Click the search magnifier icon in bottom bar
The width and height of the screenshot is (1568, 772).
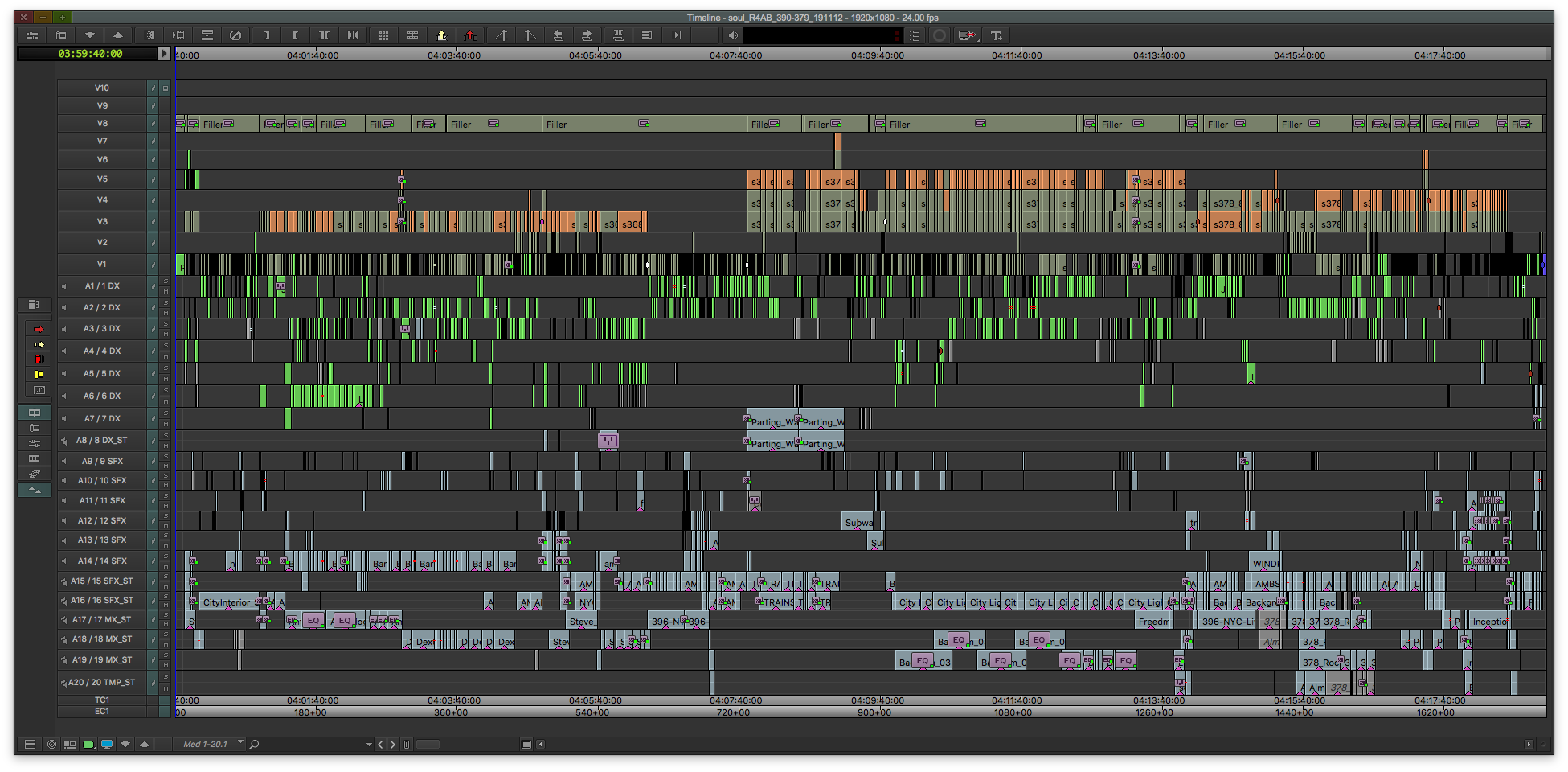point(254,745)
